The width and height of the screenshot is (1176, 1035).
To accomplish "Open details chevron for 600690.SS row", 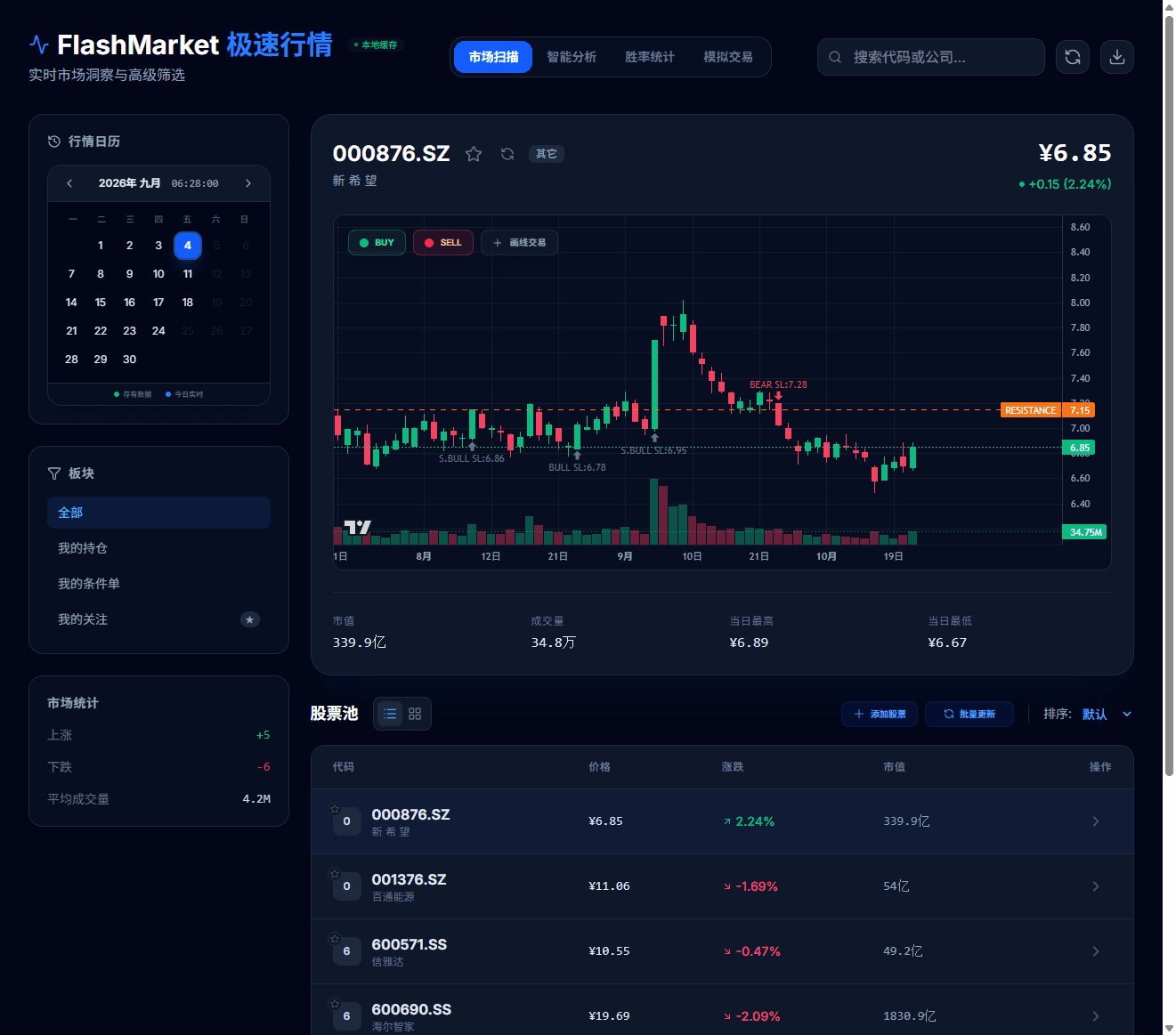I will coord(1096,1016).
